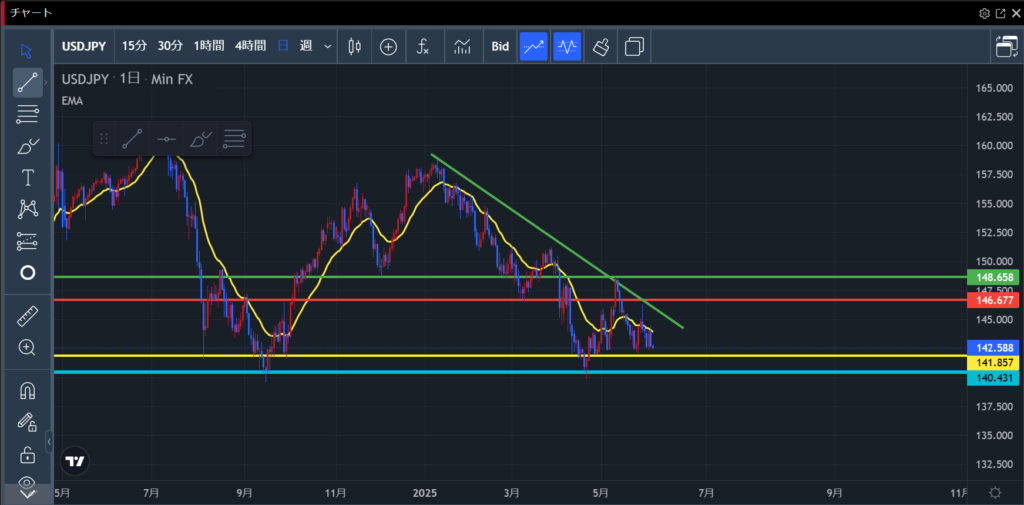Click the USDJPY symbol search
This screenshot has height=505, width=1024.
(x=85, y=46)
